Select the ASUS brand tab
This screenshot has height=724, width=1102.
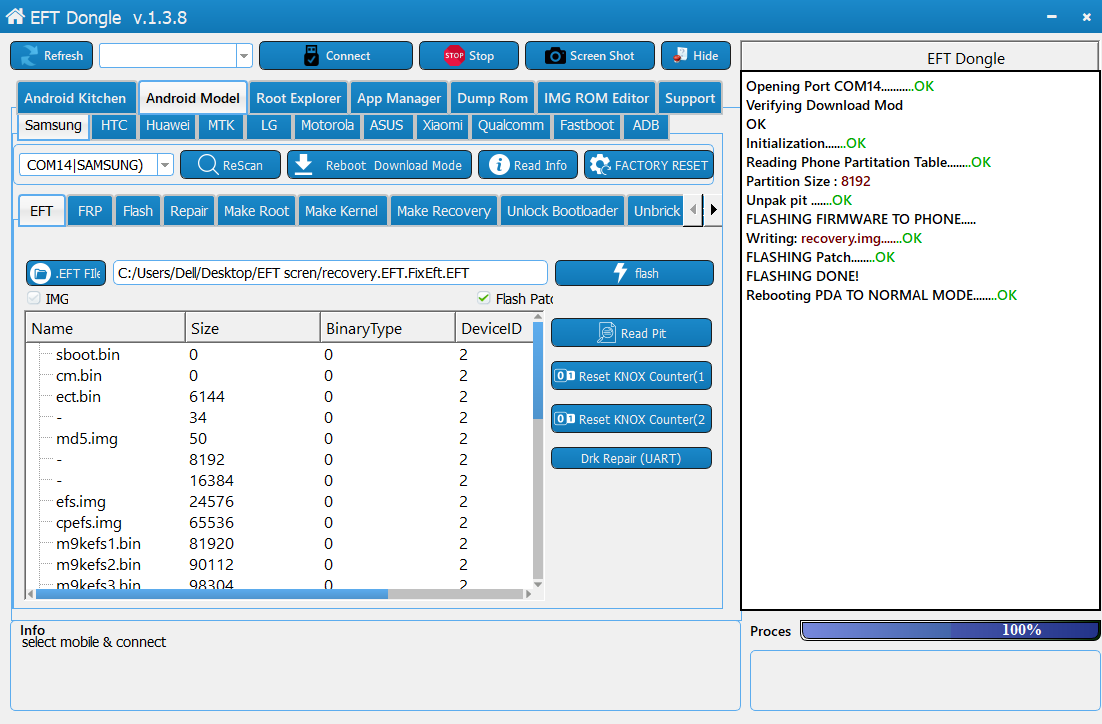[x=387, y=125]
